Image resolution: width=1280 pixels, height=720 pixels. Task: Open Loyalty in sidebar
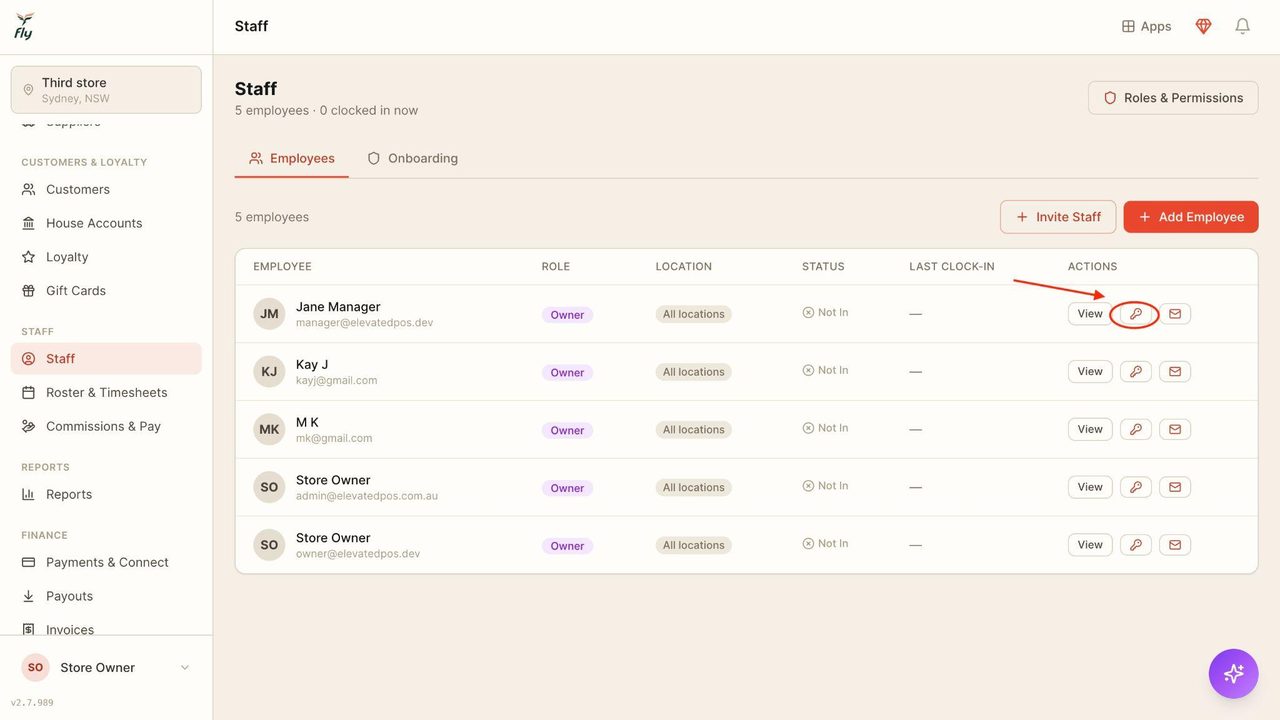106,257
